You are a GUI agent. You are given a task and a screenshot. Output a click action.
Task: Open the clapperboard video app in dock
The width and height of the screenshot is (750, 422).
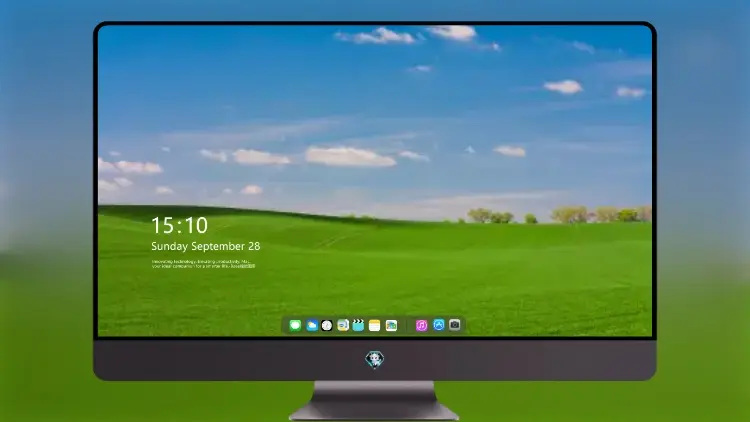[358, 325]
